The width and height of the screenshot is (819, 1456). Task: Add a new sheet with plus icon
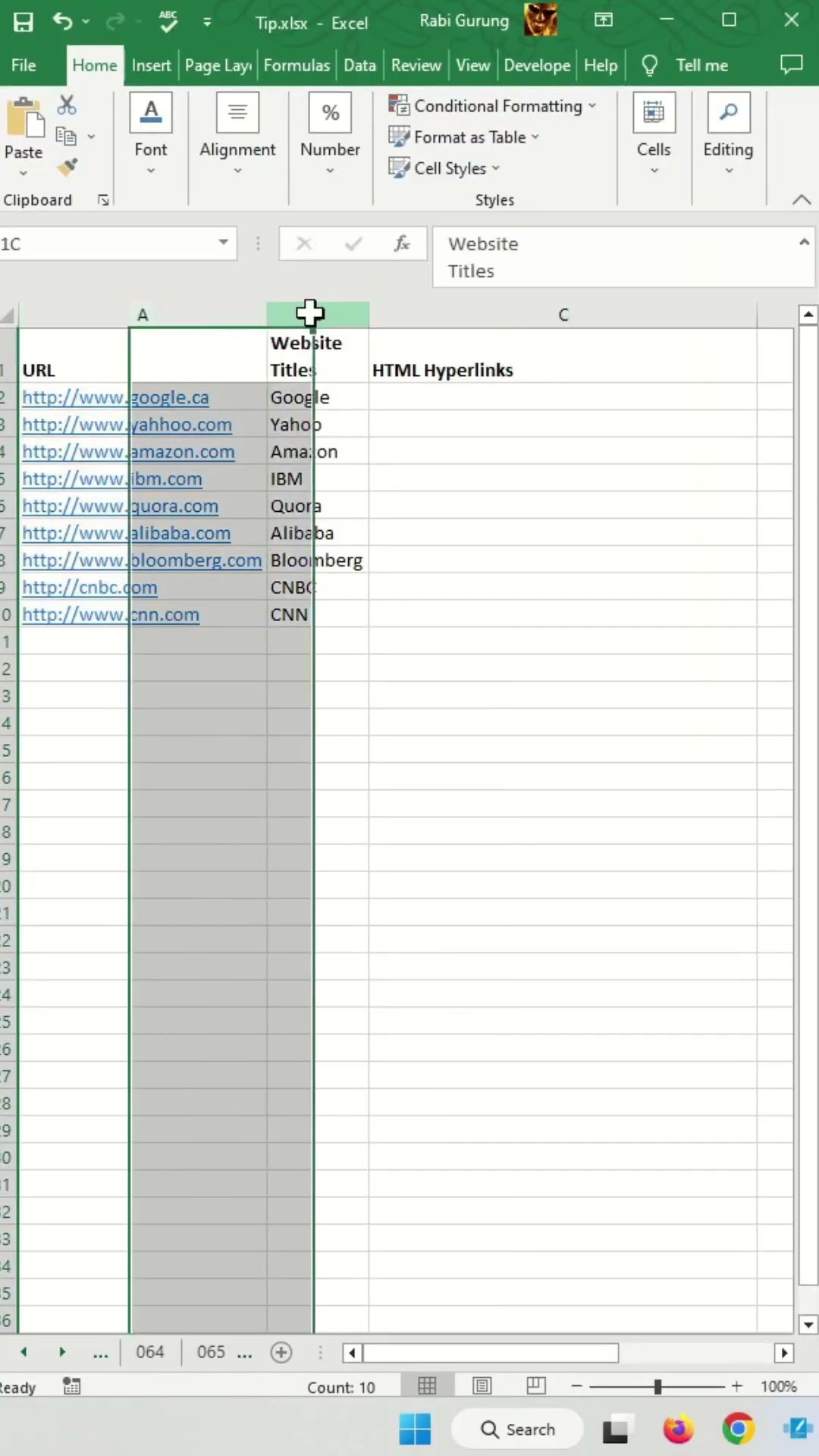coord(281,1352)
